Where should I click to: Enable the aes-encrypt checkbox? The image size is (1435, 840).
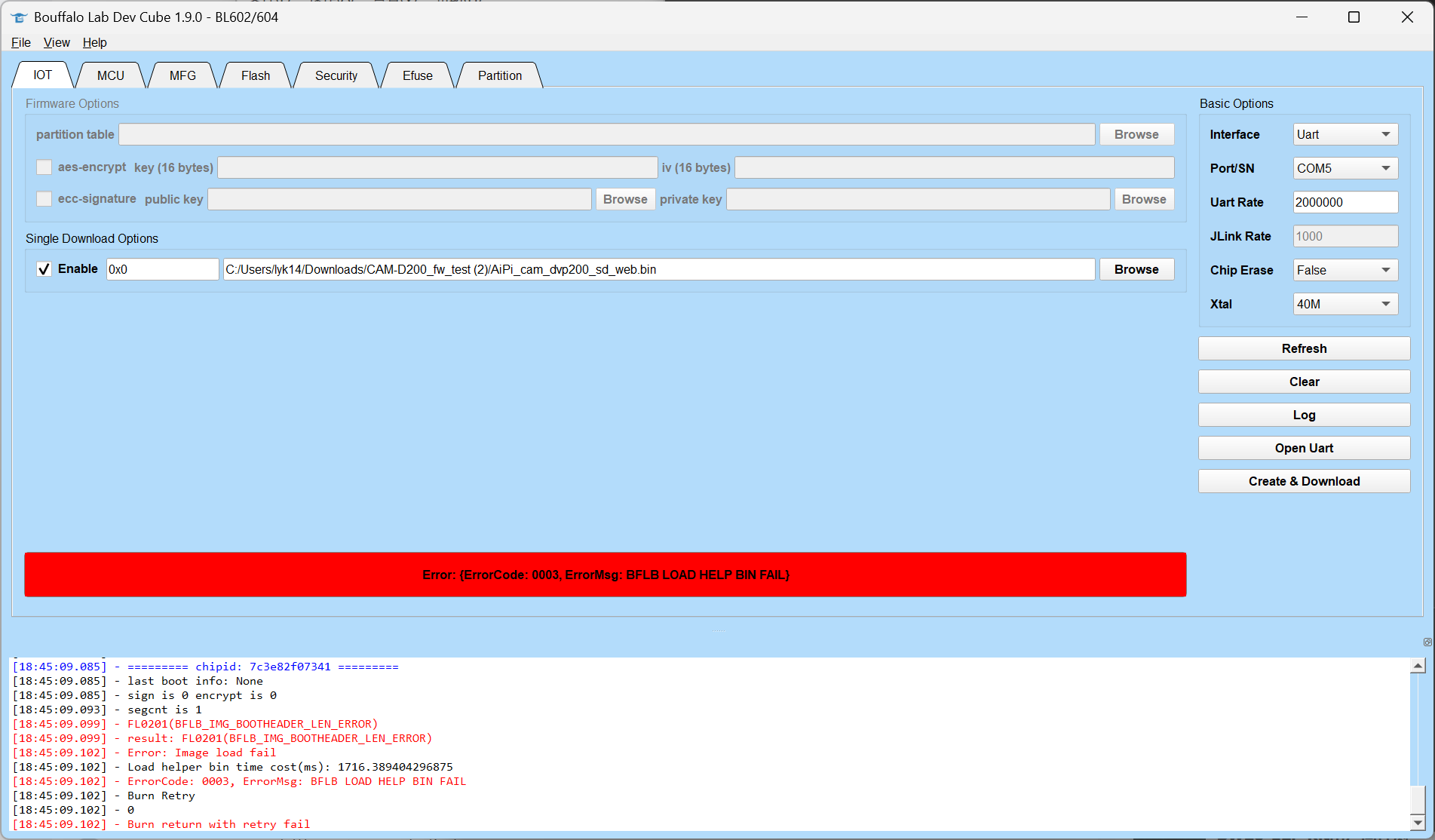[44, 167]
